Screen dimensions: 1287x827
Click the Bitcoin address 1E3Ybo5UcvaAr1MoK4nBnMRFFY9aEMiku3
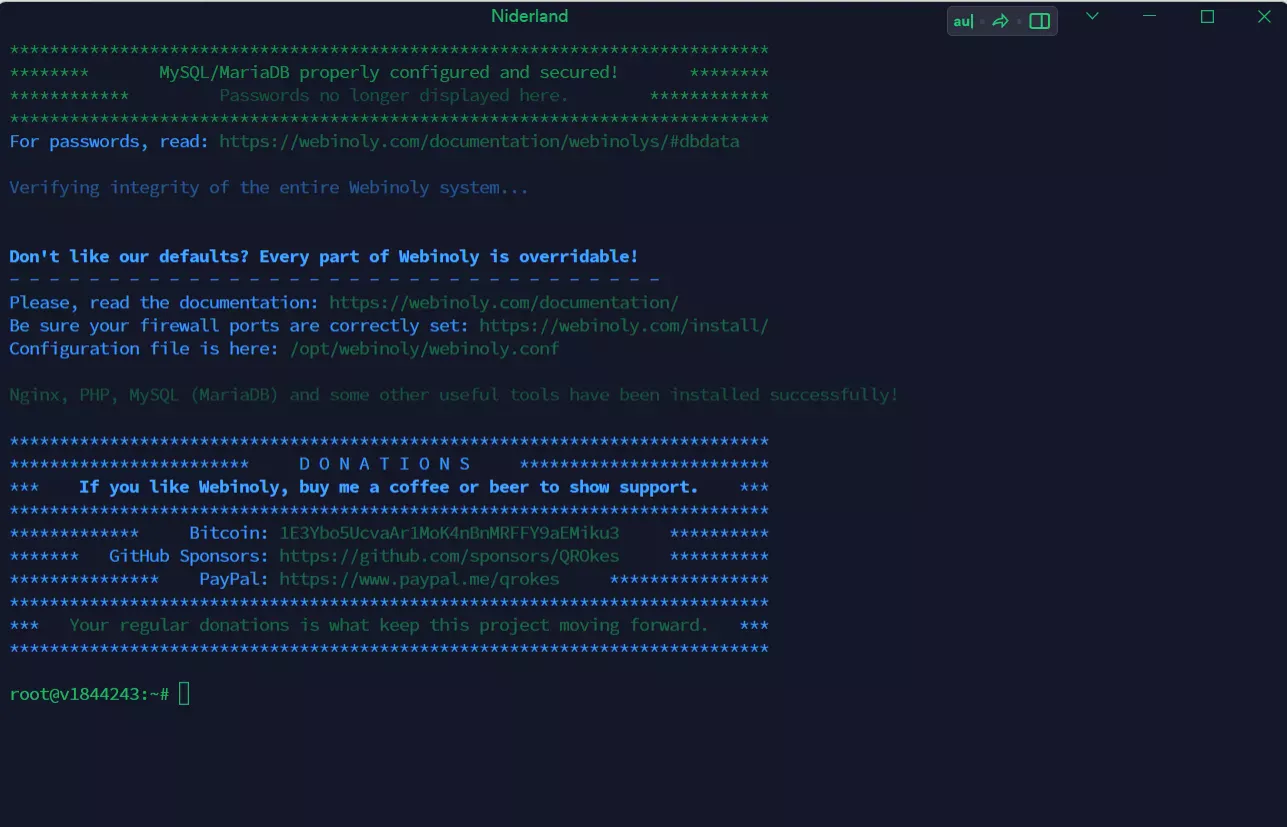(x=449, y=533)
